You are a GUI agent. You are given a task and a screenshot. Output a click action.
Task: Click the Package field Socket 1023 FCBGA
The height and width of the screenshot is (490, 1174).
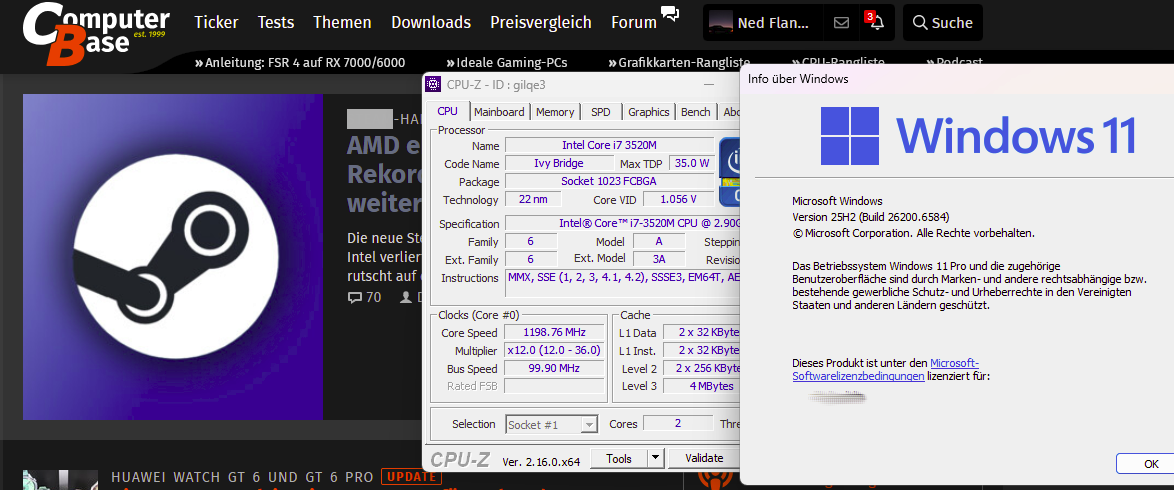609,181
